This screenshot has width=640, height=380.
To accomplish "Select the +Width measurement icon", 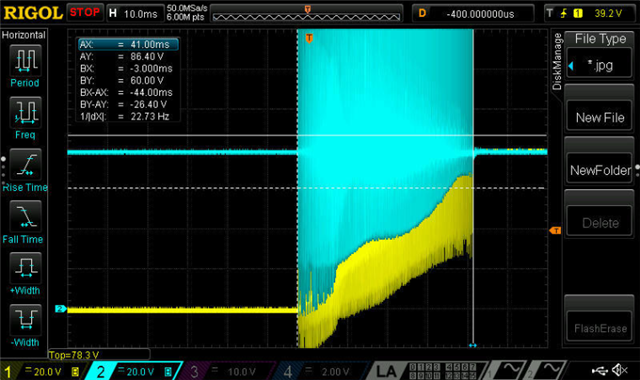I will pyautogui.click(x=25, y=268).
